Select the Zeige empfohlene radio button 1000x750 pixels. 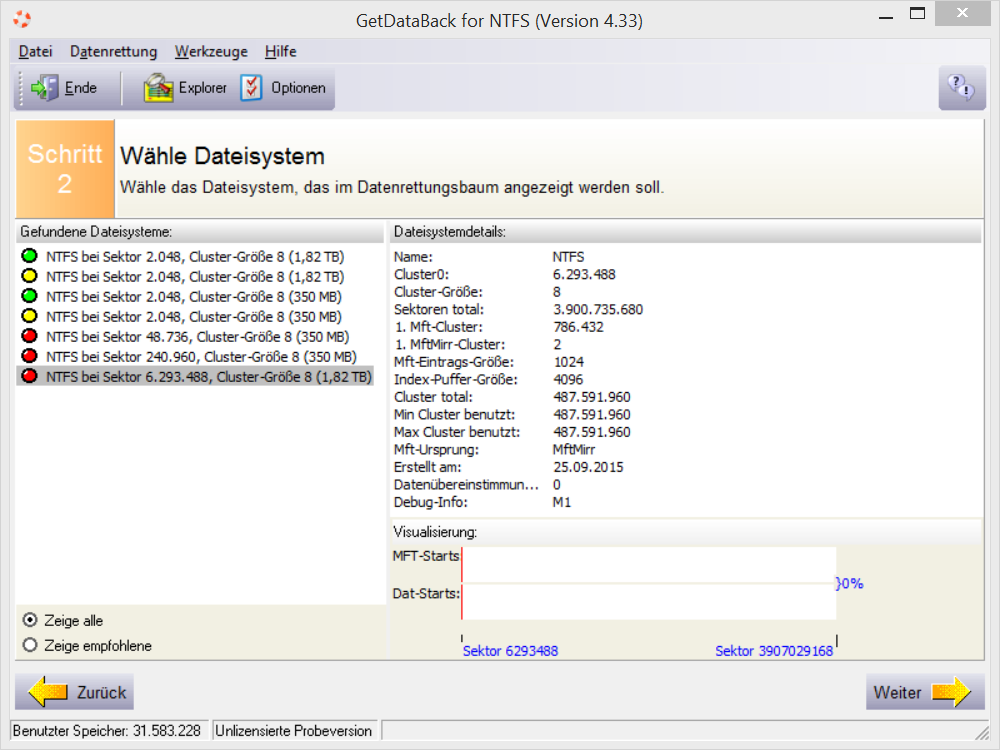30,645
